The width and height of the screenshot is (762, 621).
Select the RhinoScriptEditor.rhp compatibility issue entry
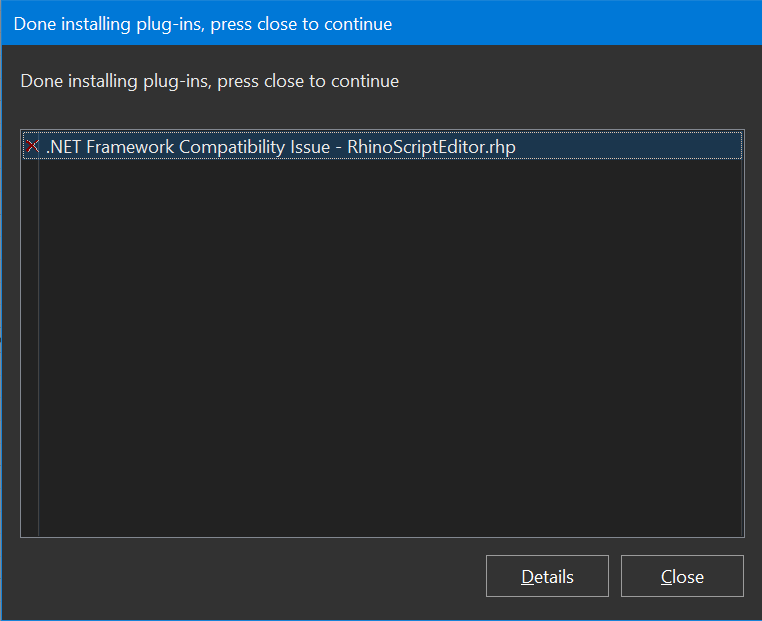click(x=280, y=147)
